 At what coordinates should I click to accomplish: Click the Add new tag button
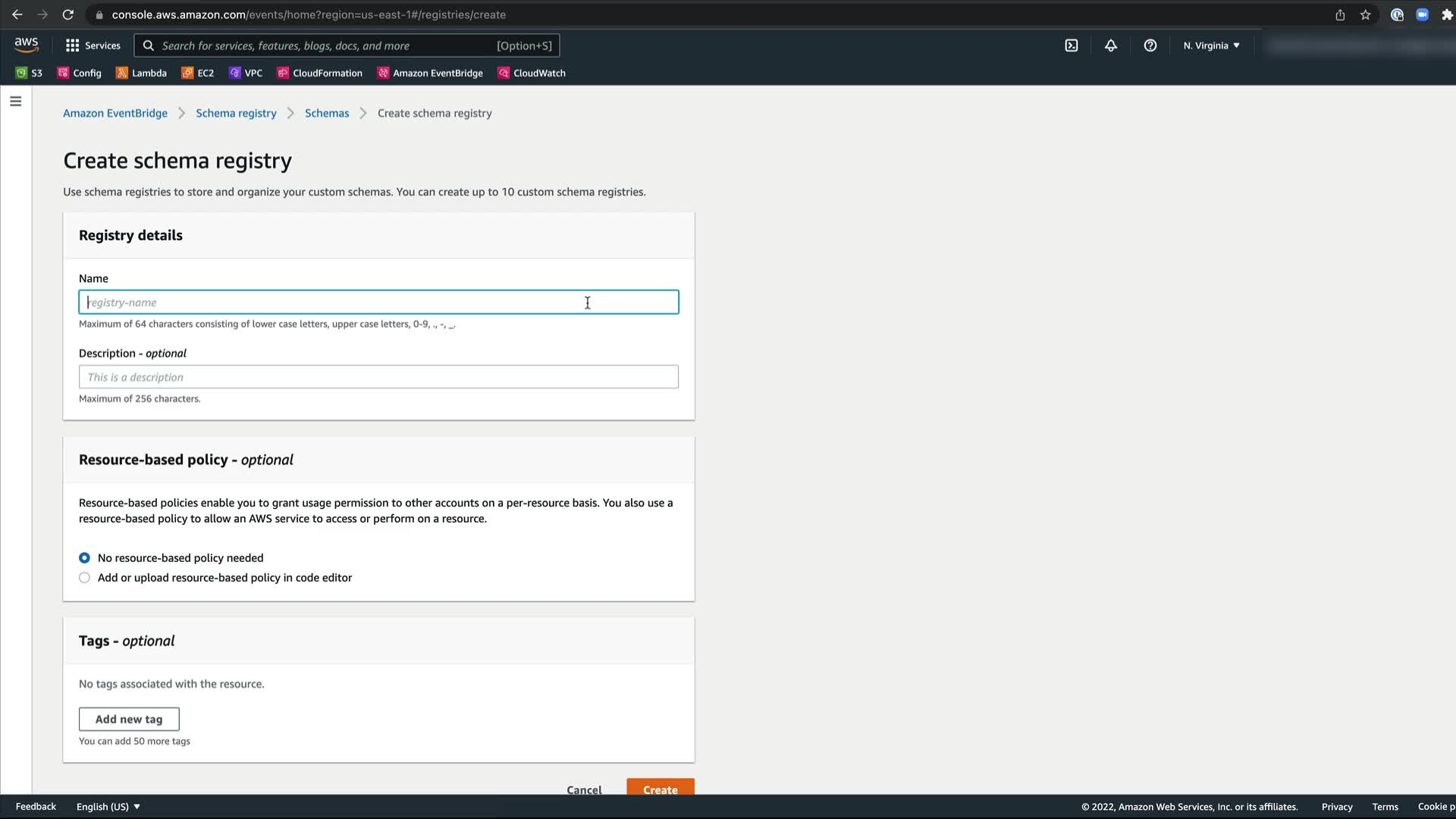tap(129, 719)
